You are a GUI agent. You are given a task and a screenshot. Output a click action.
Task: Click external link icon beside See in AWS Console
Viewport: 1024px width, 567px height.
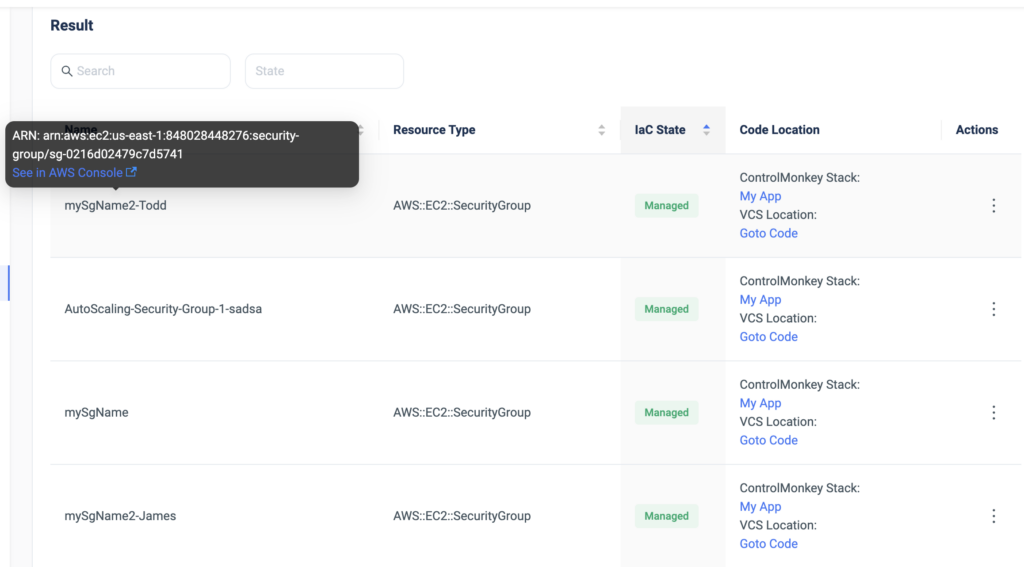(x=131, y=172)
